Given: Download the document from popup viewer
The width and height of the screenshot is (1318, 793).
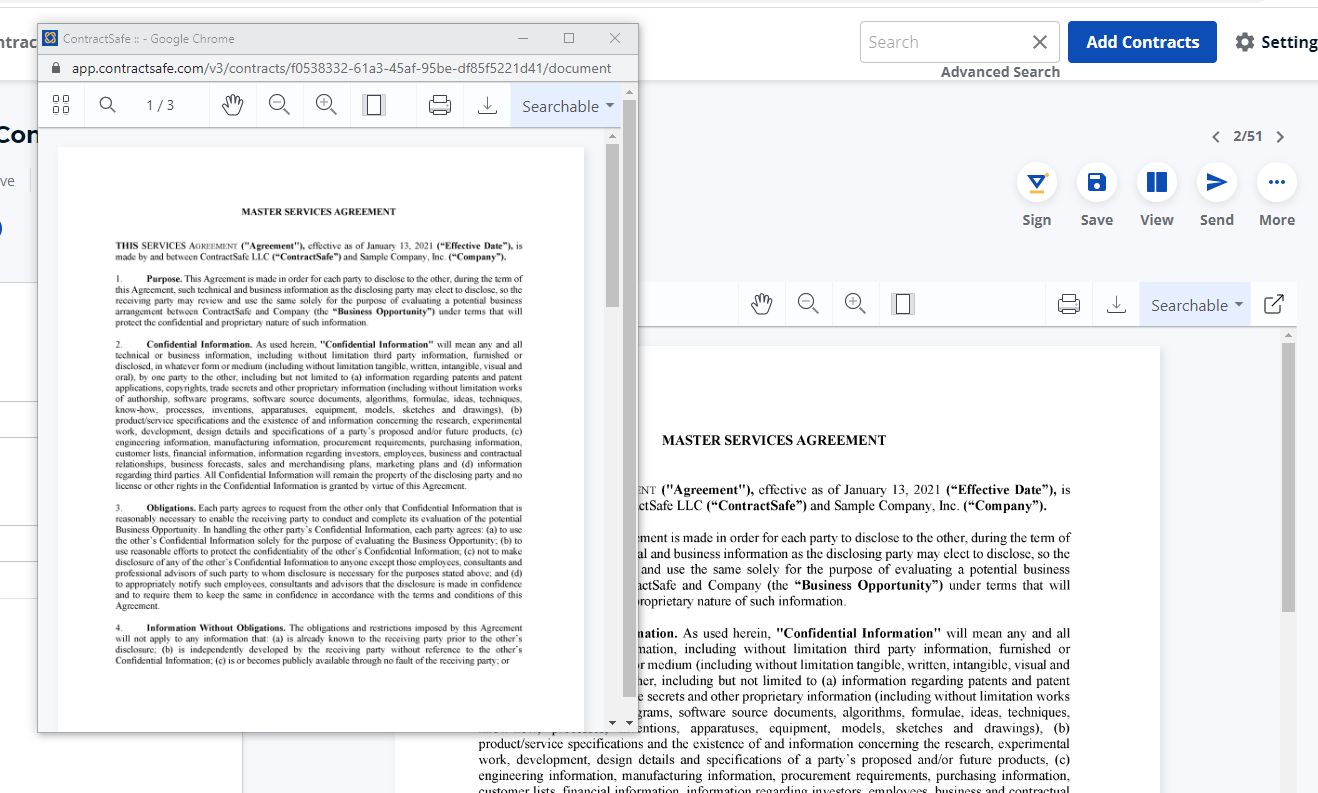Looking at the screenshot, I should 488,105.
